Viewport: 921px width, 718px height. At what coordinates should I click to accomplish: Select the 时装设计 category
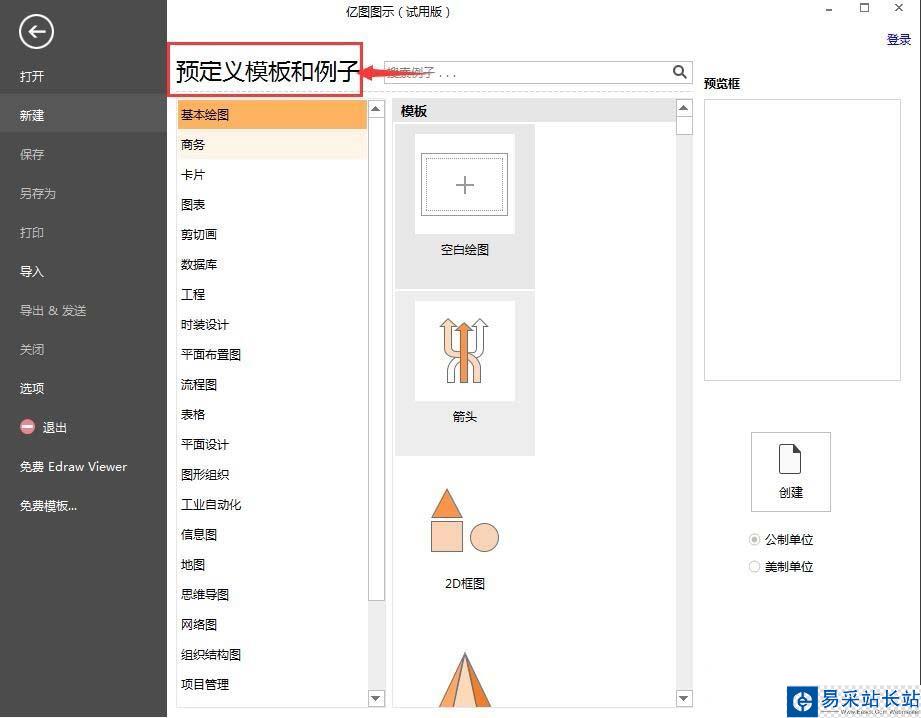coord(273,324)
